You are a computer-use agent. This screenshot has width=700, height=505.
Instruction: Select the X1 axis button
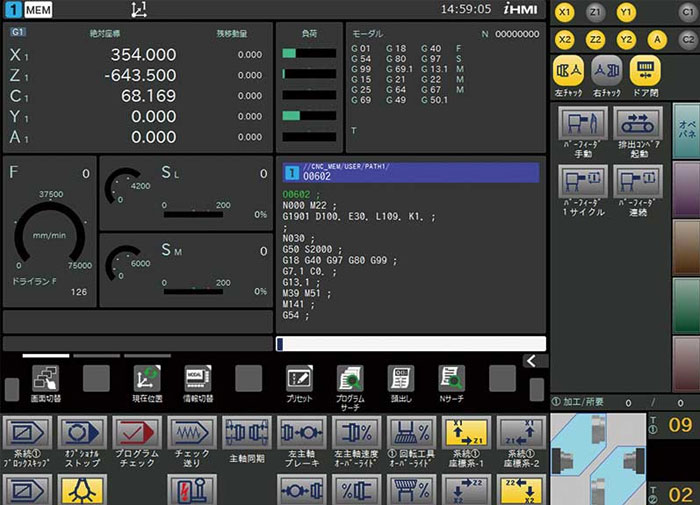click(x=565, y=12)
